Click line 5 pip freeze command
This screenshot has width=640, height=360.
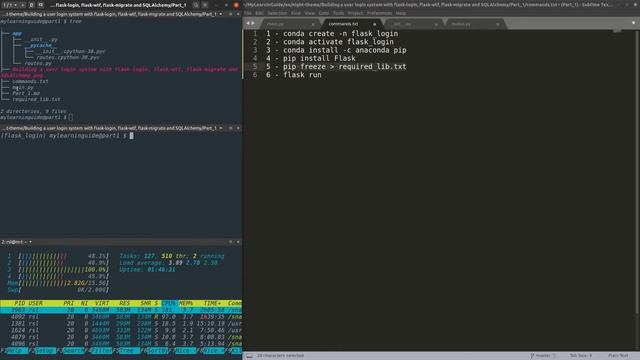click(336, 67)
